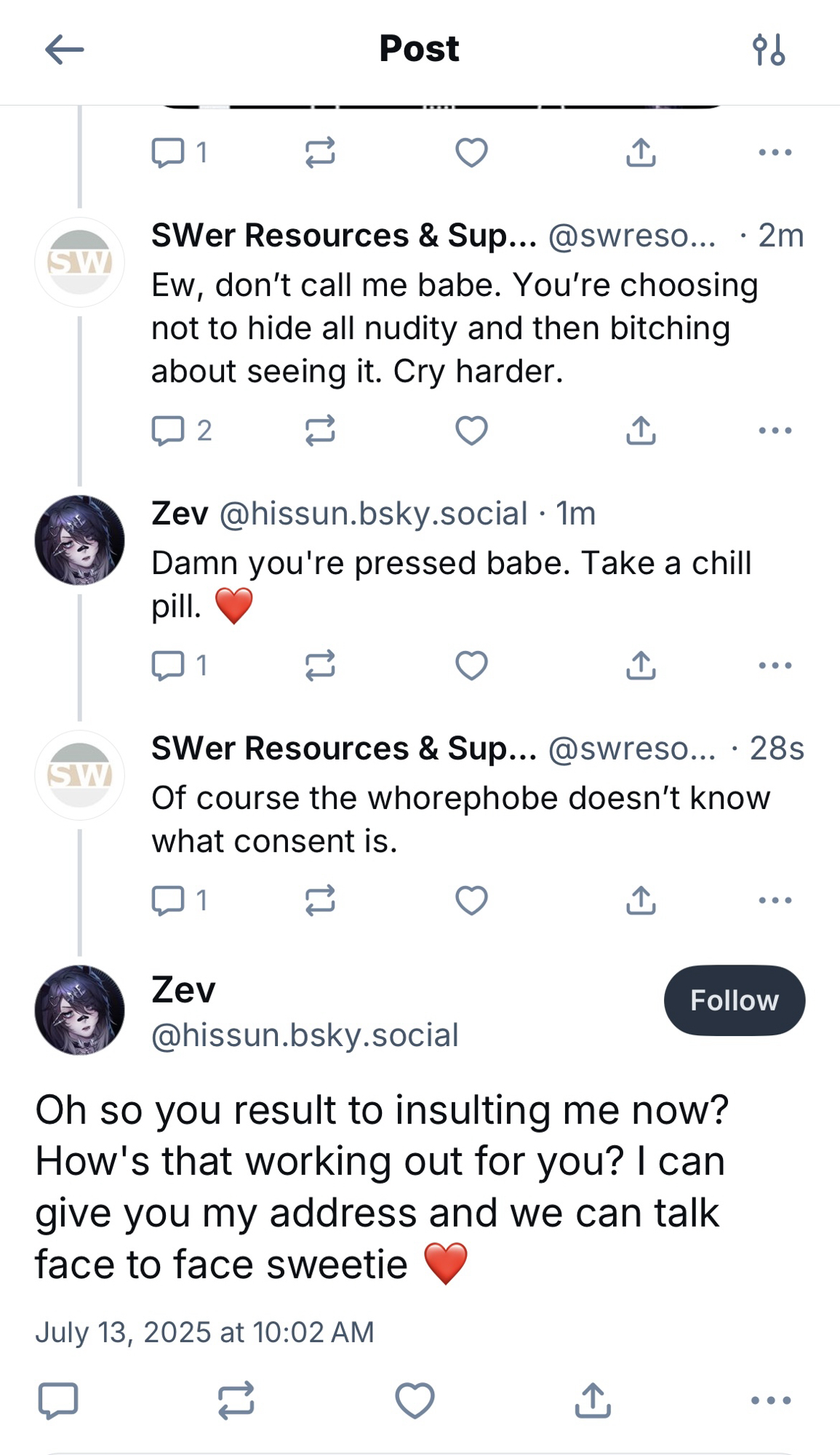Viewport: 840px width, 1455px height.
Task: Open more options on 'whorephobe' reply
Action: [775, 900]
